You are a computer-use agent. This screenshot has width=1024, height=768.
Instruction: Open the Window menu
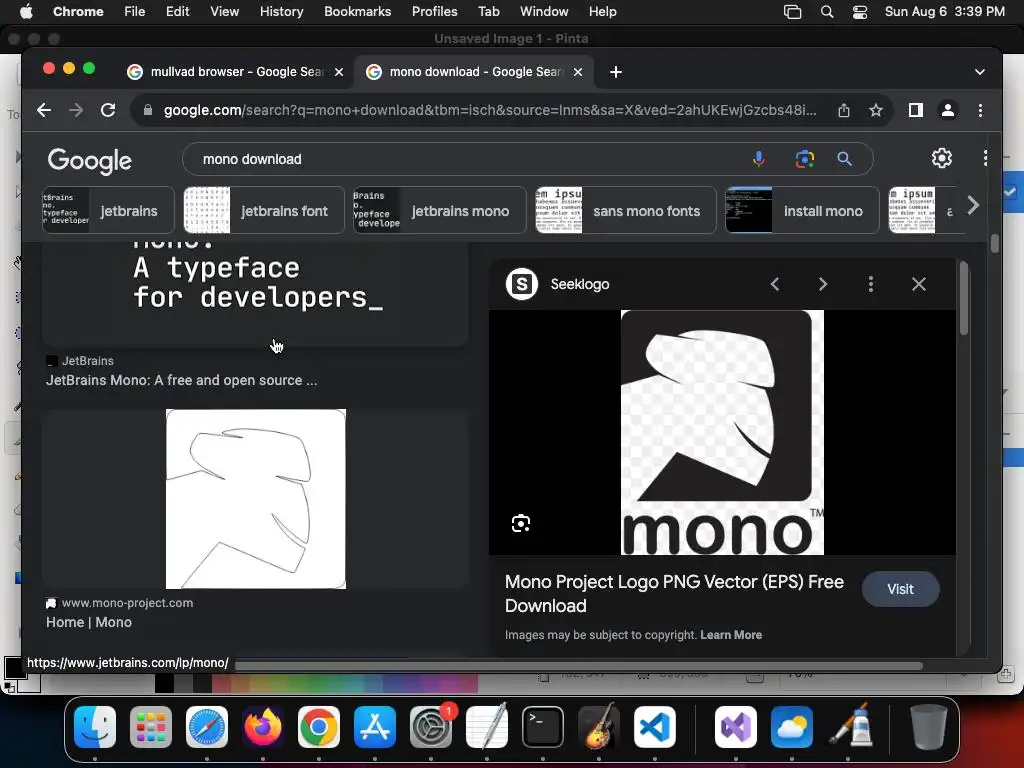coord(544,12)
